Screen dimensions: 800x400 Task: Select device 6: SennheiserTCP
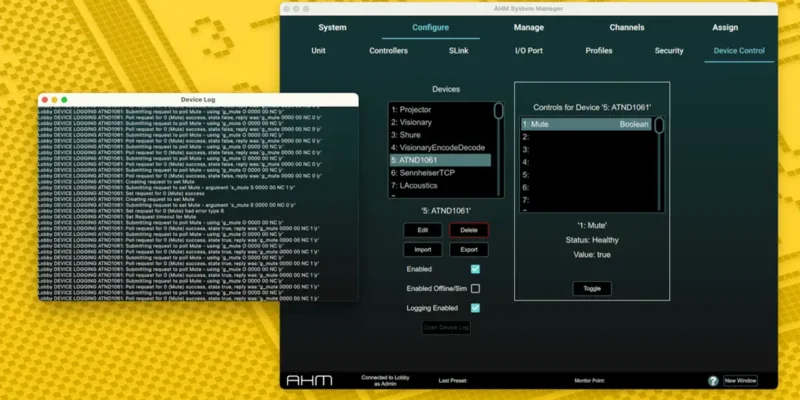440,173
